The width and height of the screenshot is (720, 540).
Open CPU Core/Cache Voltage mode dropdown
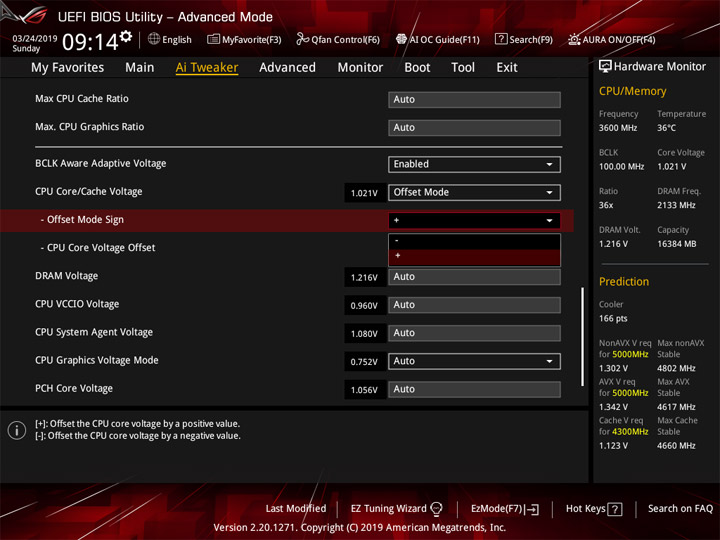coord(474,192)
